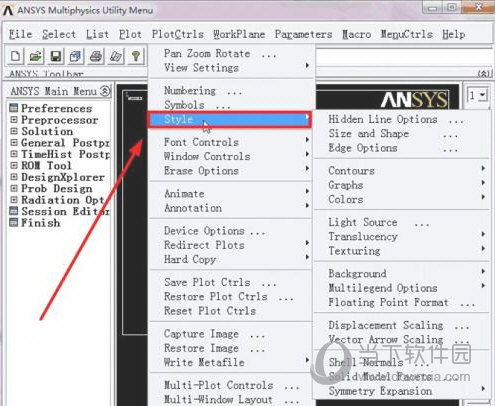
Task: Choose Pan Zoom Rotate menu entry
Action: pos(231,53)
